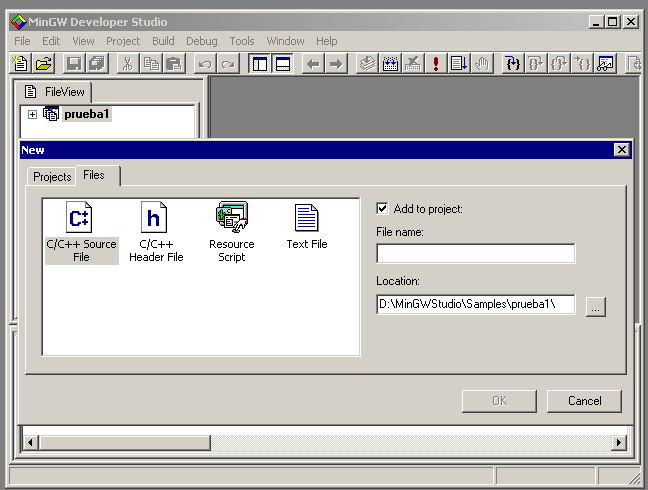Screen dimensions: 648x490
Task: Click the Build toolbar icon
Action: coord(390,64)
